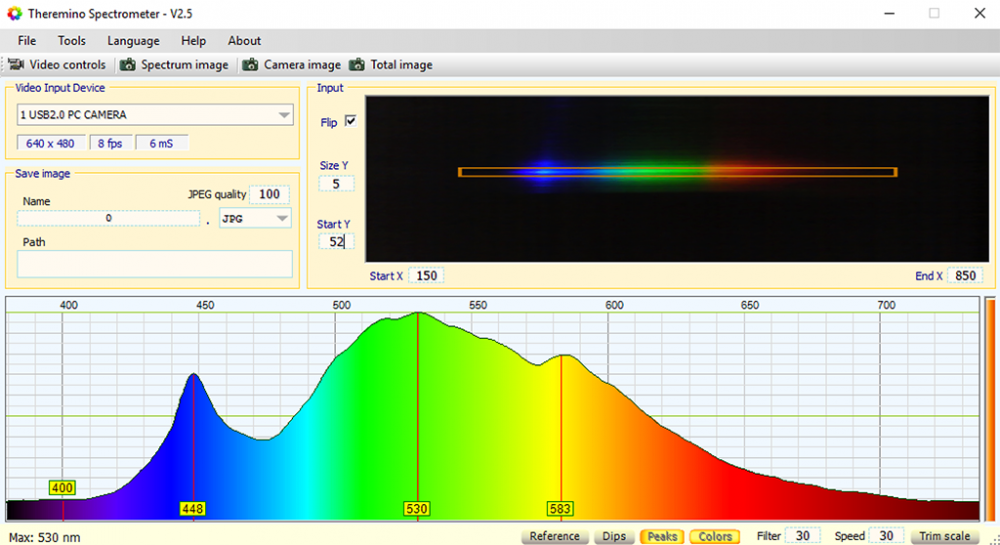Click the 400 nm marker label
The height and width of the screenshot is (545, 1000).
[62, 488]
